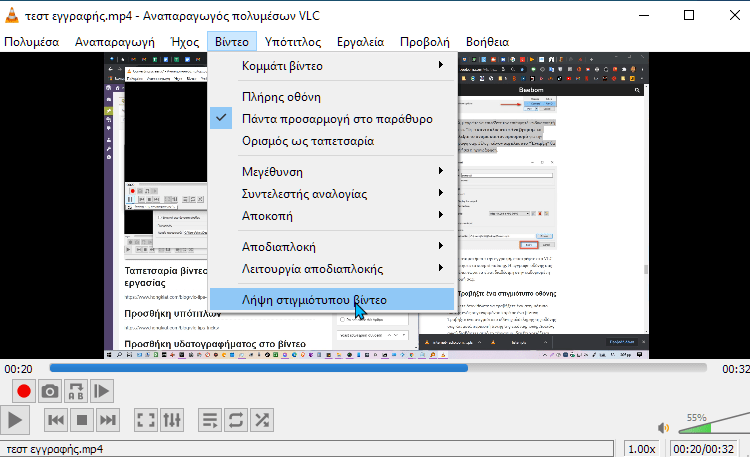Screen dimensions: 750x457
Task: Open the Βοήθεια menu
Action: point(487,42)
